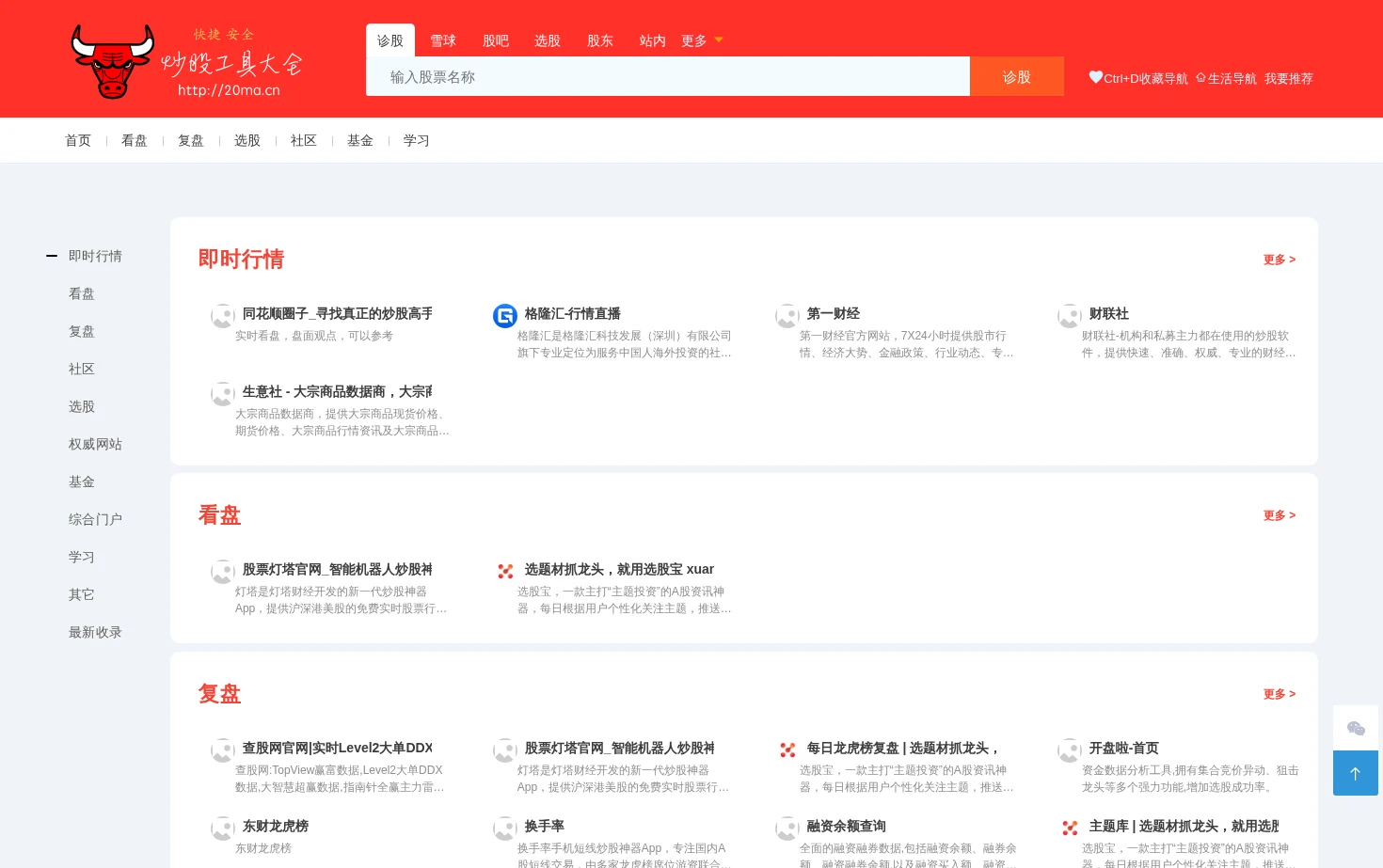Click 更多 > in 看盘 section
This screenshot has width=1383, height=868.
pos(1280,515)
